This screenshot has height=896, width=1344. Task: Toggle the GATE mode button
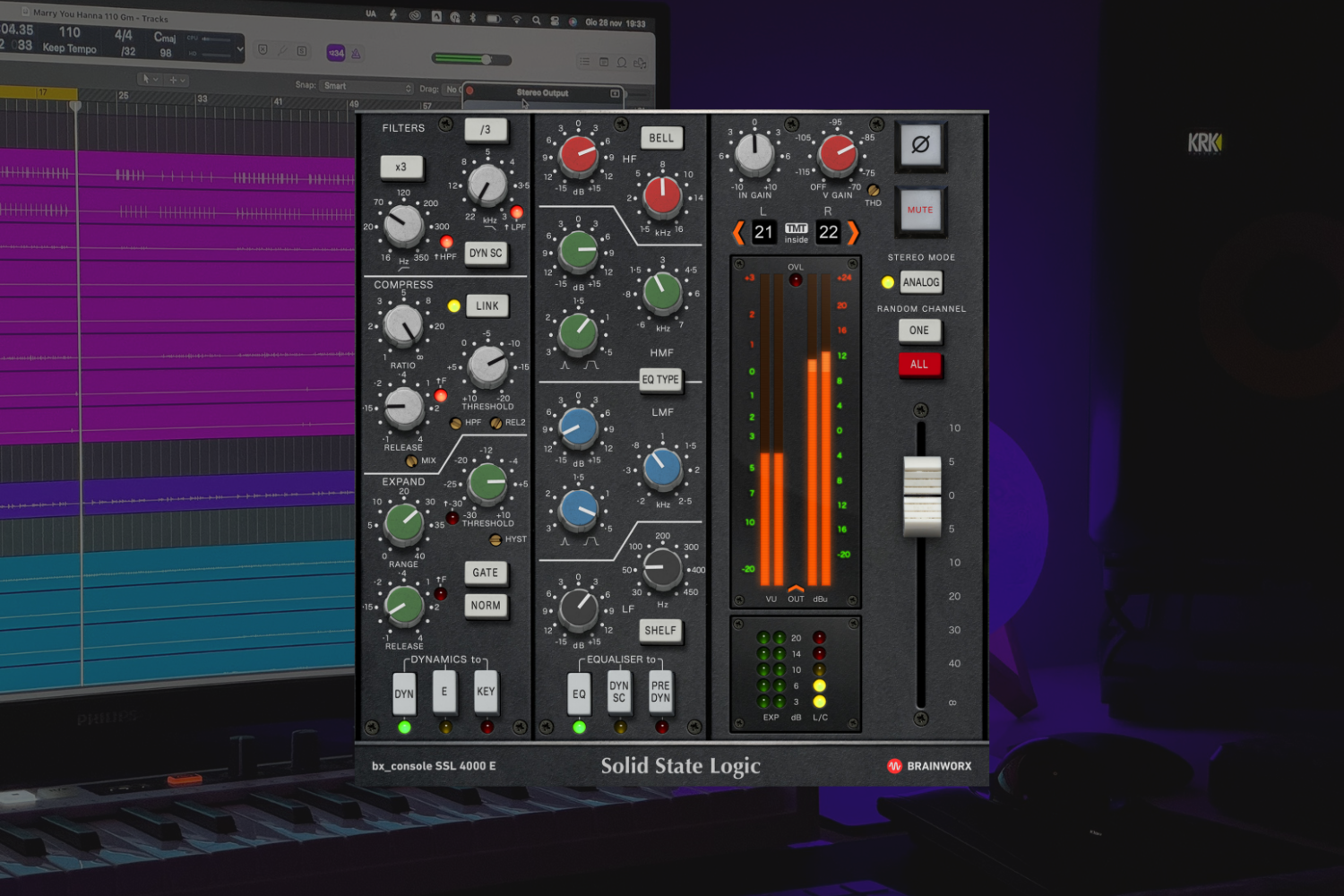click(x=487, y=573)
